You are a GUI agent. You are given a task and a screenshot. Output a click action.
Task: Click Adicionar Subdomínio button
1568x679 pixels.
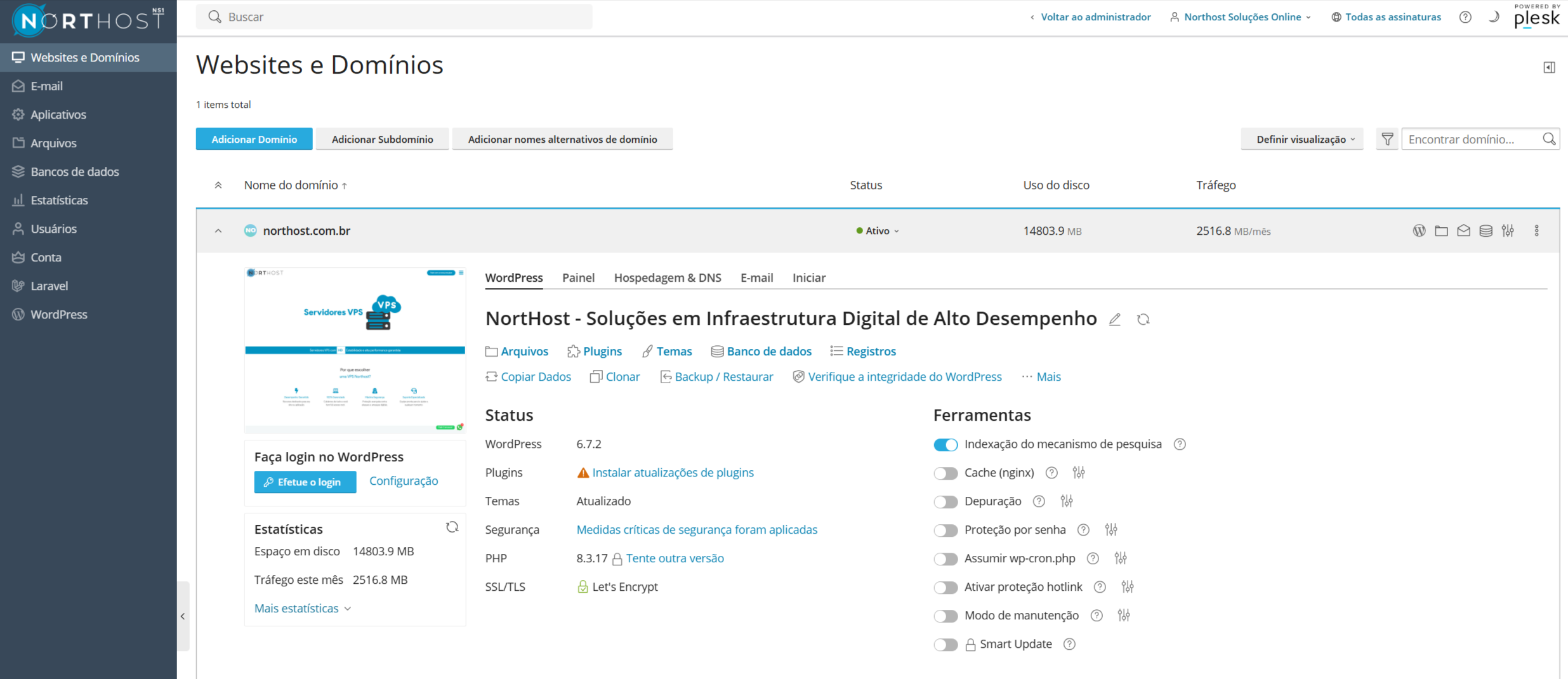pyautogui.click(x=383, y=139)
